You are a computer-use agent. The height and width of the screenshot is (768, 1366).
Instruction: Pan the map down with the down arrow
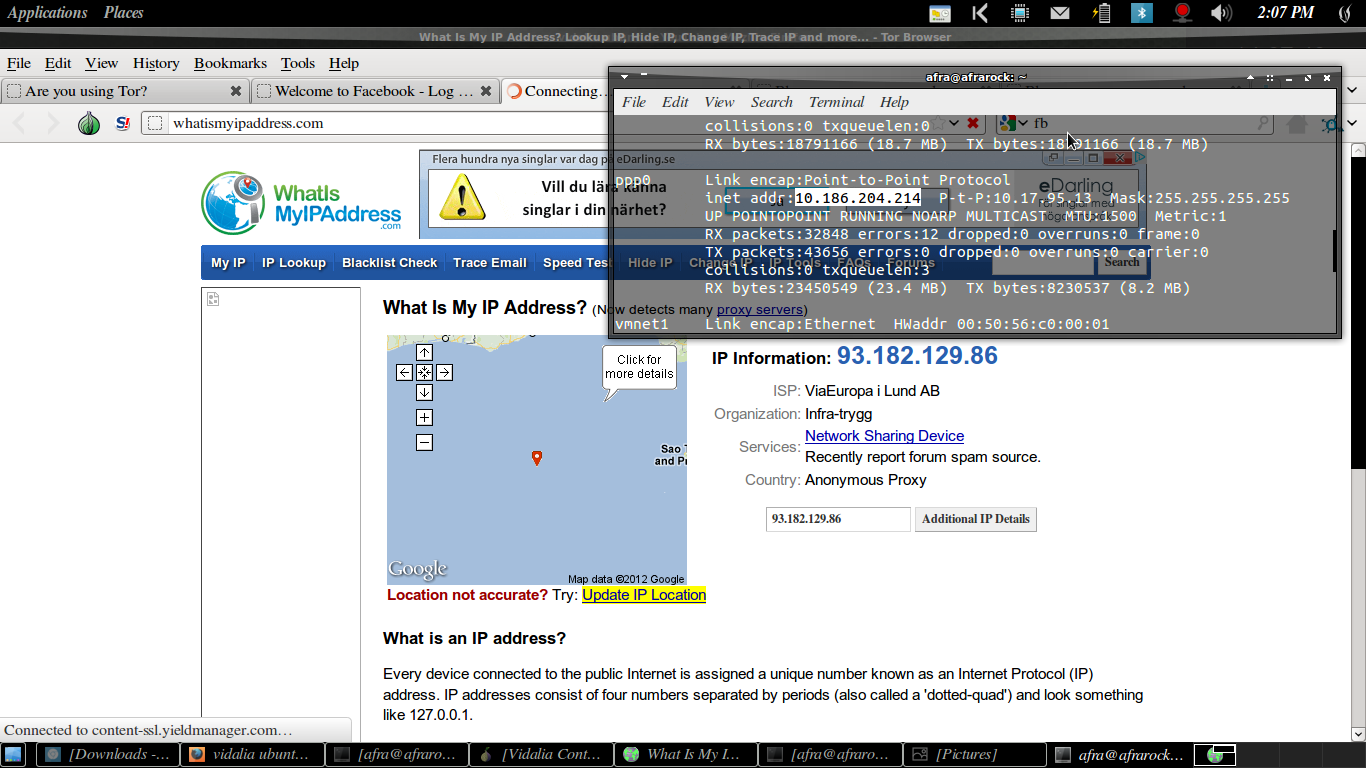[424, 392]
